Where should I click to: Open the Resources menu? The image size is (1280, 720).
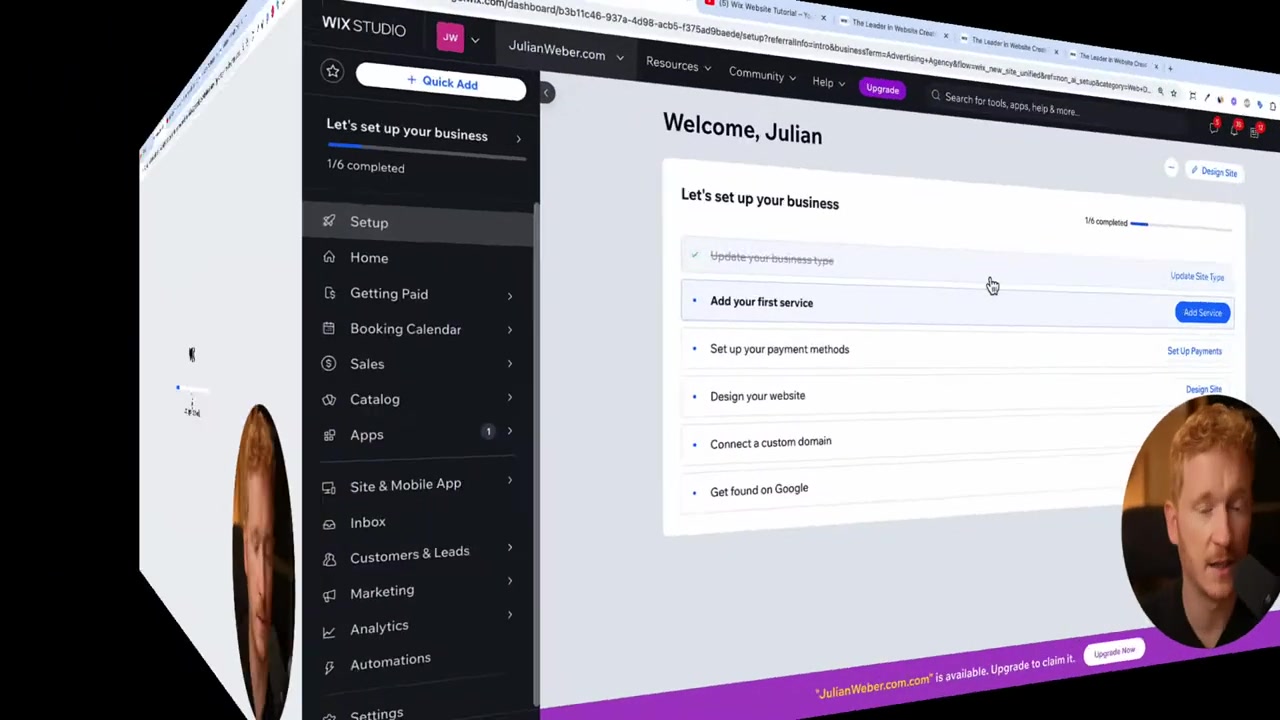[678, 65]
